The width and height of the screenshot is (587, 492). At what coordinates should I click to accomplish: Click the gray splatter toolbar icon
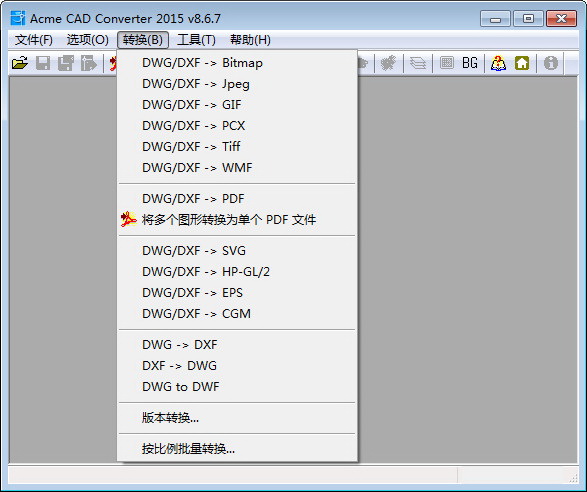(388, 63)
